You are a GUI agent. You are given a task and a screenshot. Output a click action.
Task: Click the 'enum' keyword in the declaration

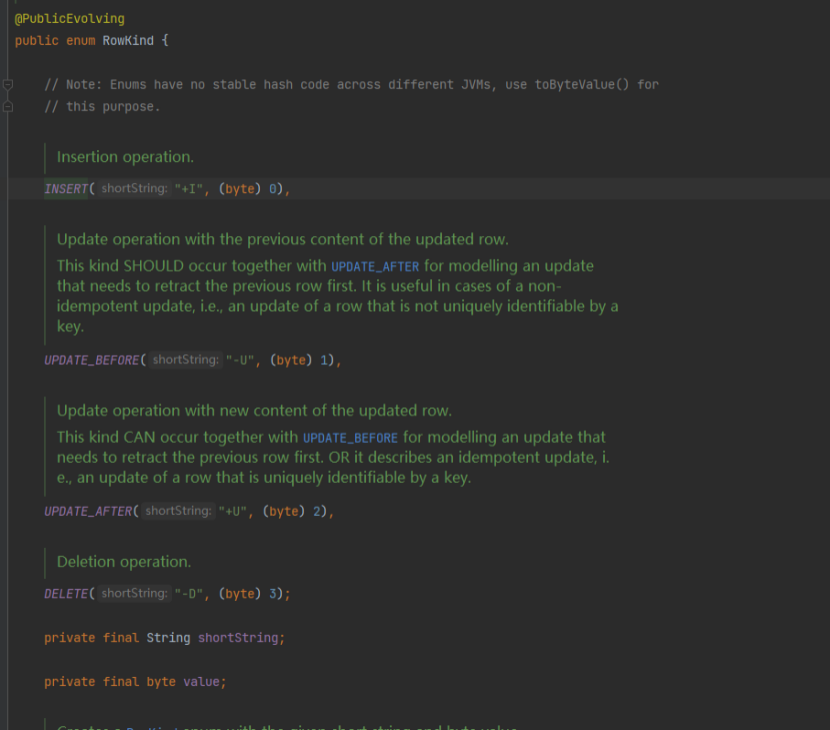pos(80,41)
